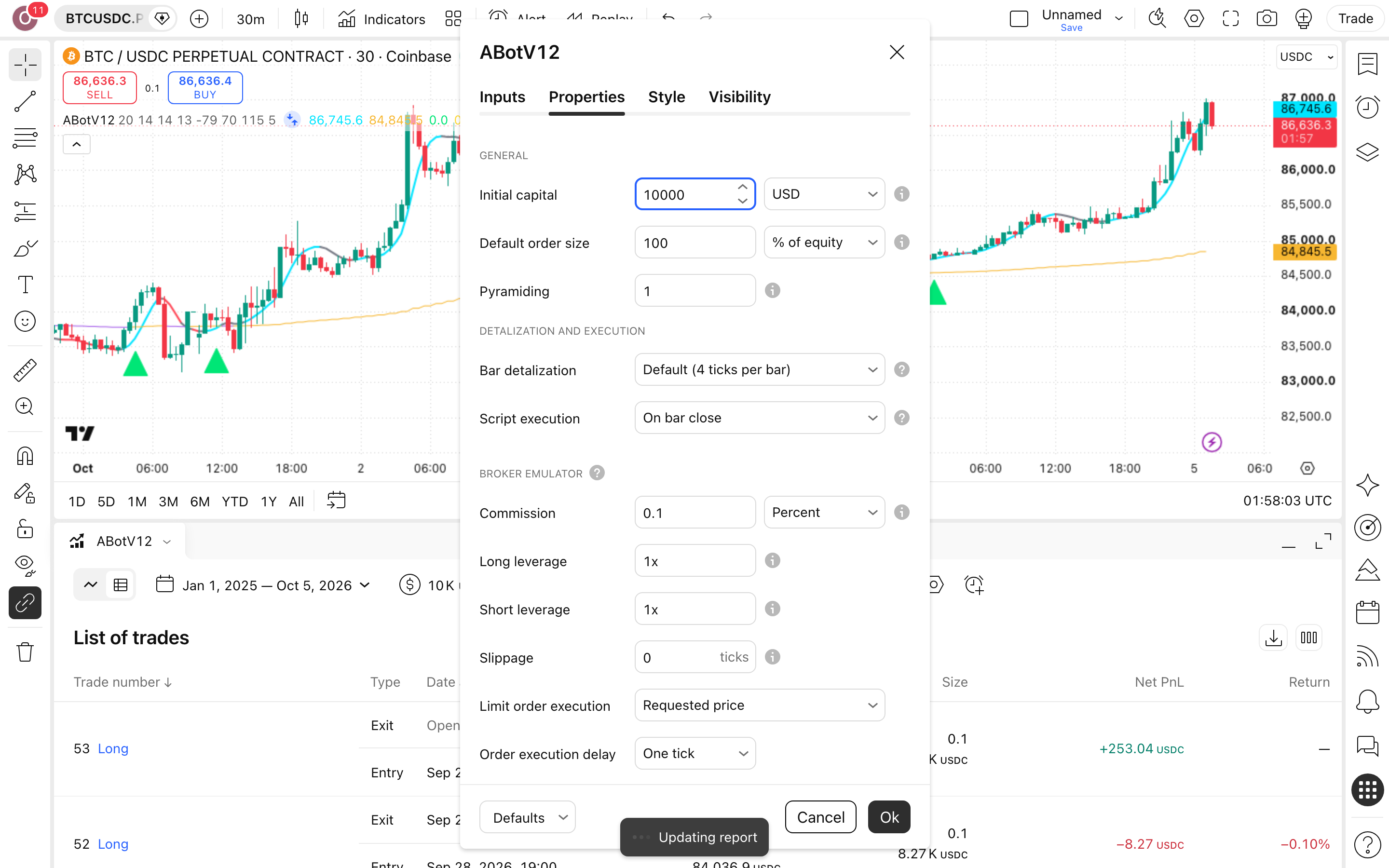Screen dimensions: 1389x868
Task: Open the Indicators dialog
Action: pos(381,19)
